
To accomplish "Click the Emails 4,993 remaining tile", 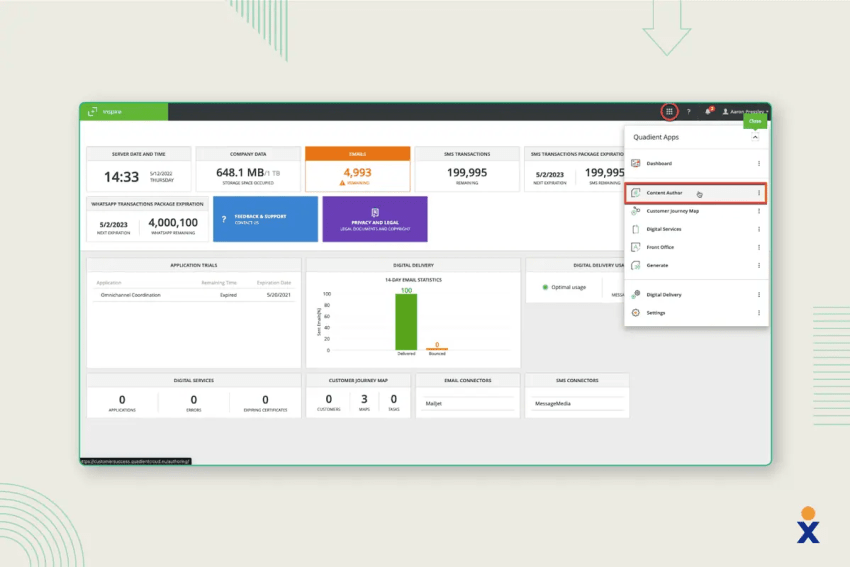I will click(358, 169).
